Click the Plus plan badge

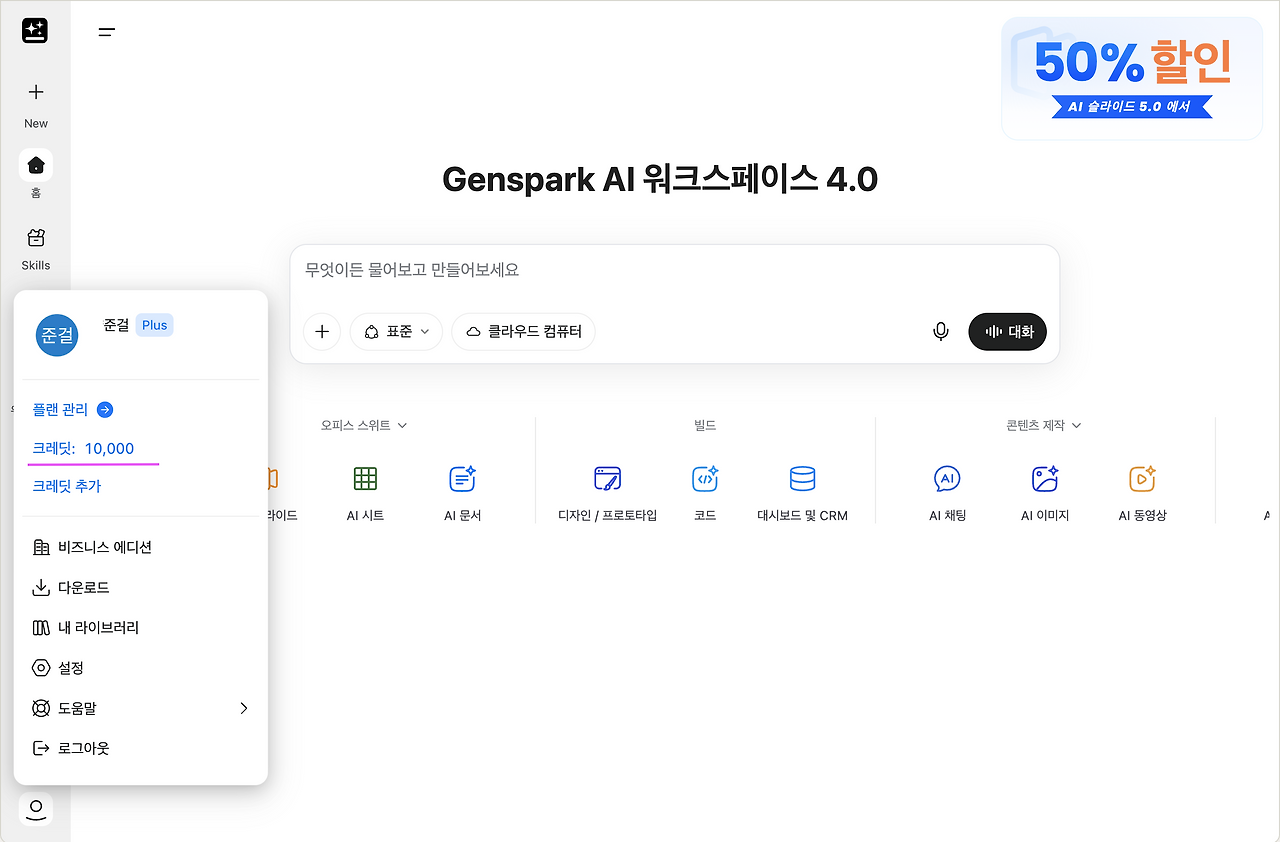click(155, 325)
